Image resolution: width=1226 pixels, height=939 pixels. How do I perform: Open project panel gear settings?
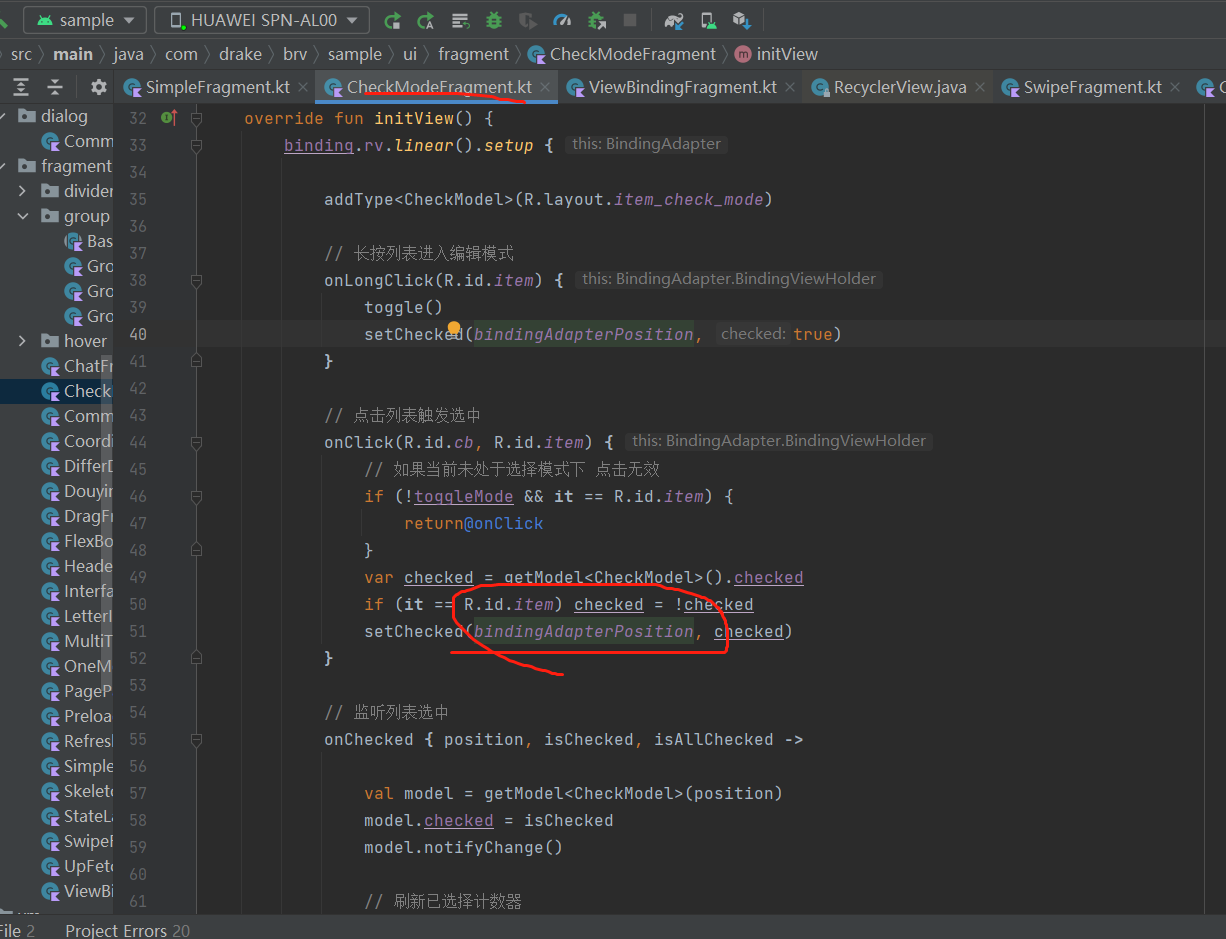pos(98,87)
